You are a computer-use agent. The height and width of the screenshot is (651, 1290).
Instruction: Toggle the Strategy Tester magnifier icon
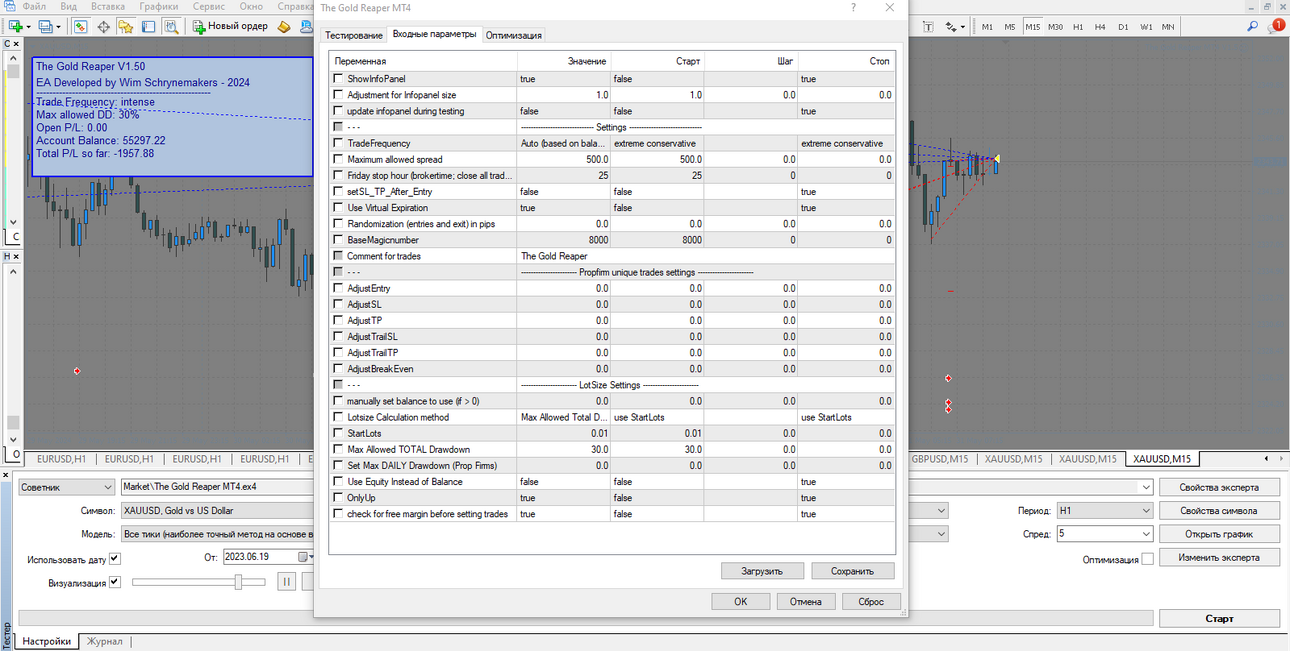[x=171, y=26]
